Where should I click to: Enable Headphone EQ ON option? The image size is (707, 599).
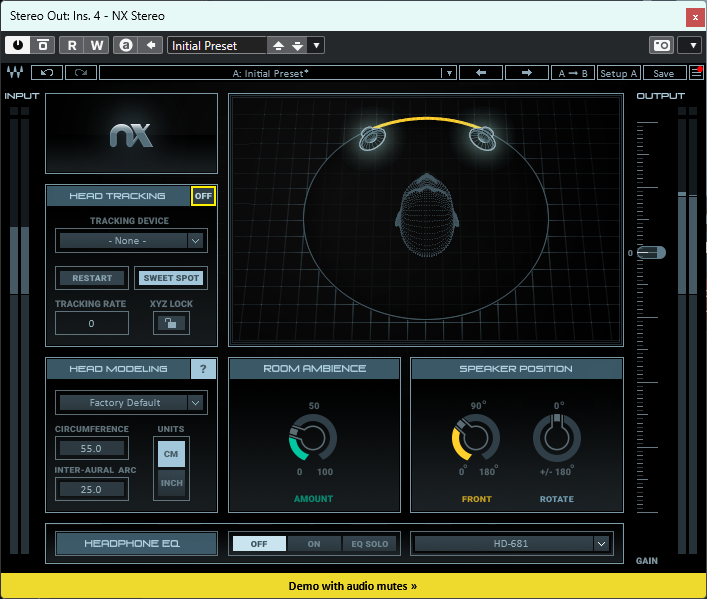point(314,544)
